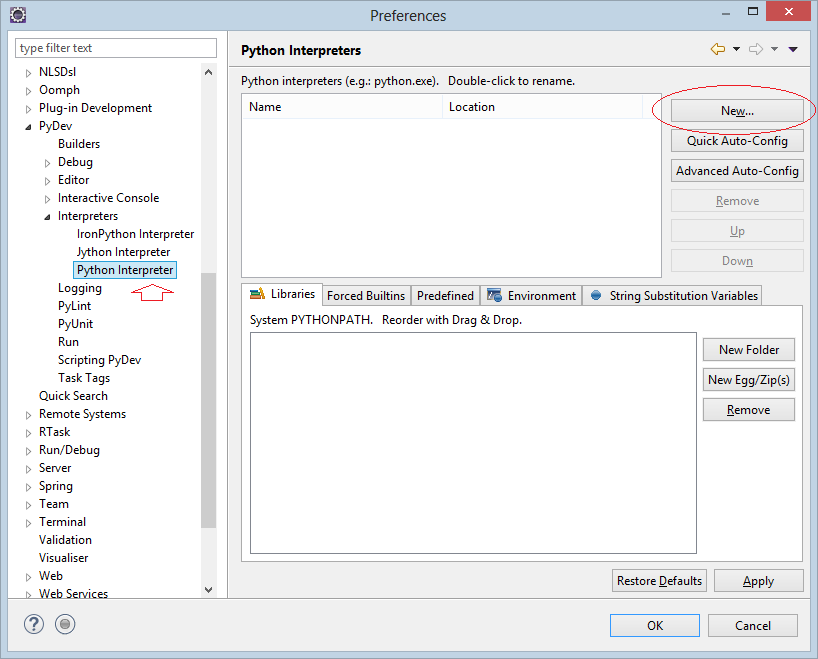Image resolution: width=818 pixels, height=659 pixels.
Task: Expand the NLSDsl tree node
Action: click(28, 73)
